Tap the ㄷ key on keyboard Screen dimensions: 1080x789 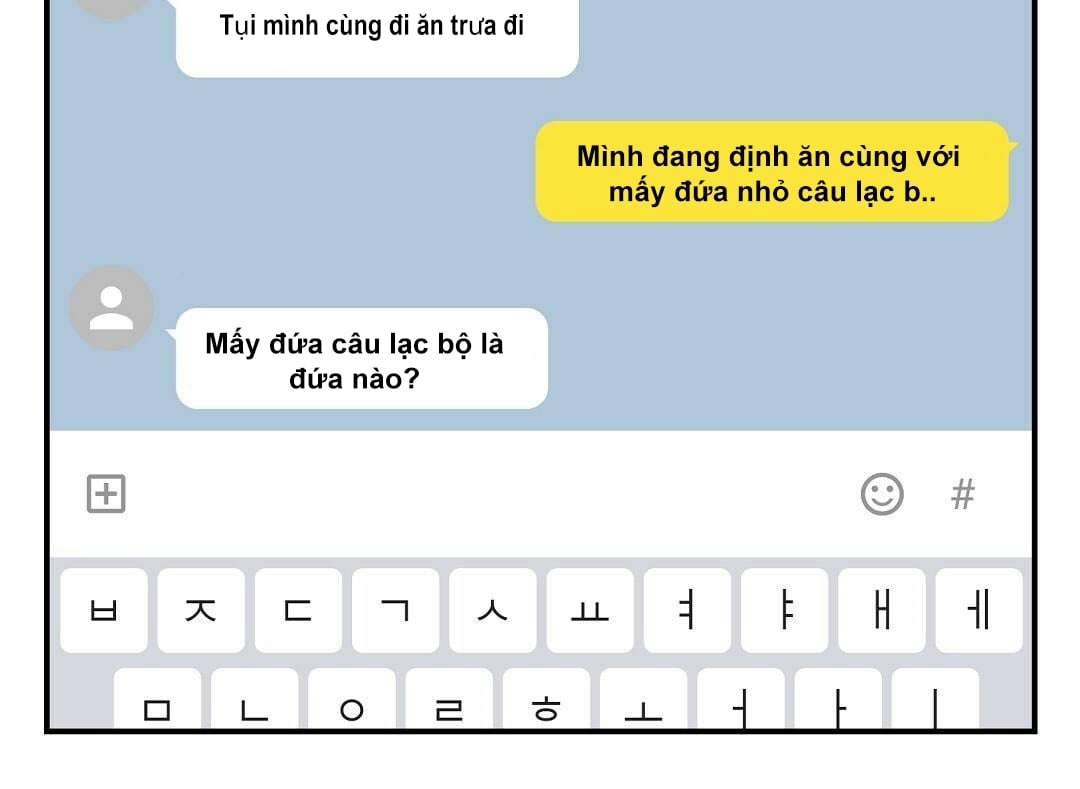pos(298,611)
